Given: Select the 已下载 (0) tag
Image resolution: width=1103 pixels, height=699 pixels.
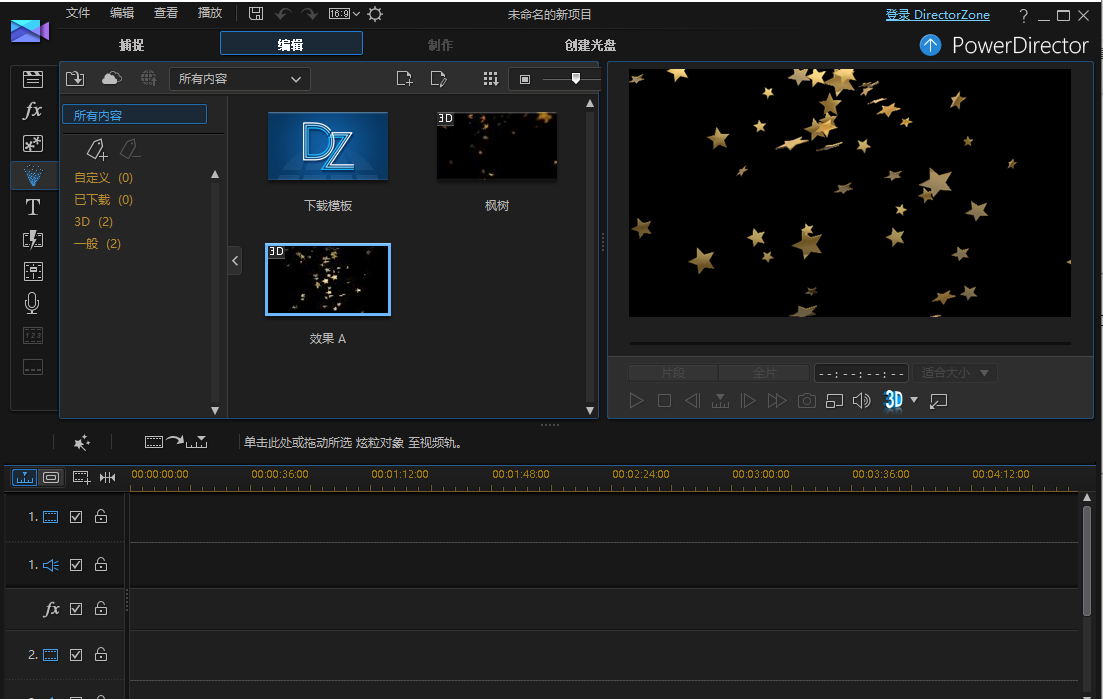Looking at the screenshot, I should (x=103, y=200).
